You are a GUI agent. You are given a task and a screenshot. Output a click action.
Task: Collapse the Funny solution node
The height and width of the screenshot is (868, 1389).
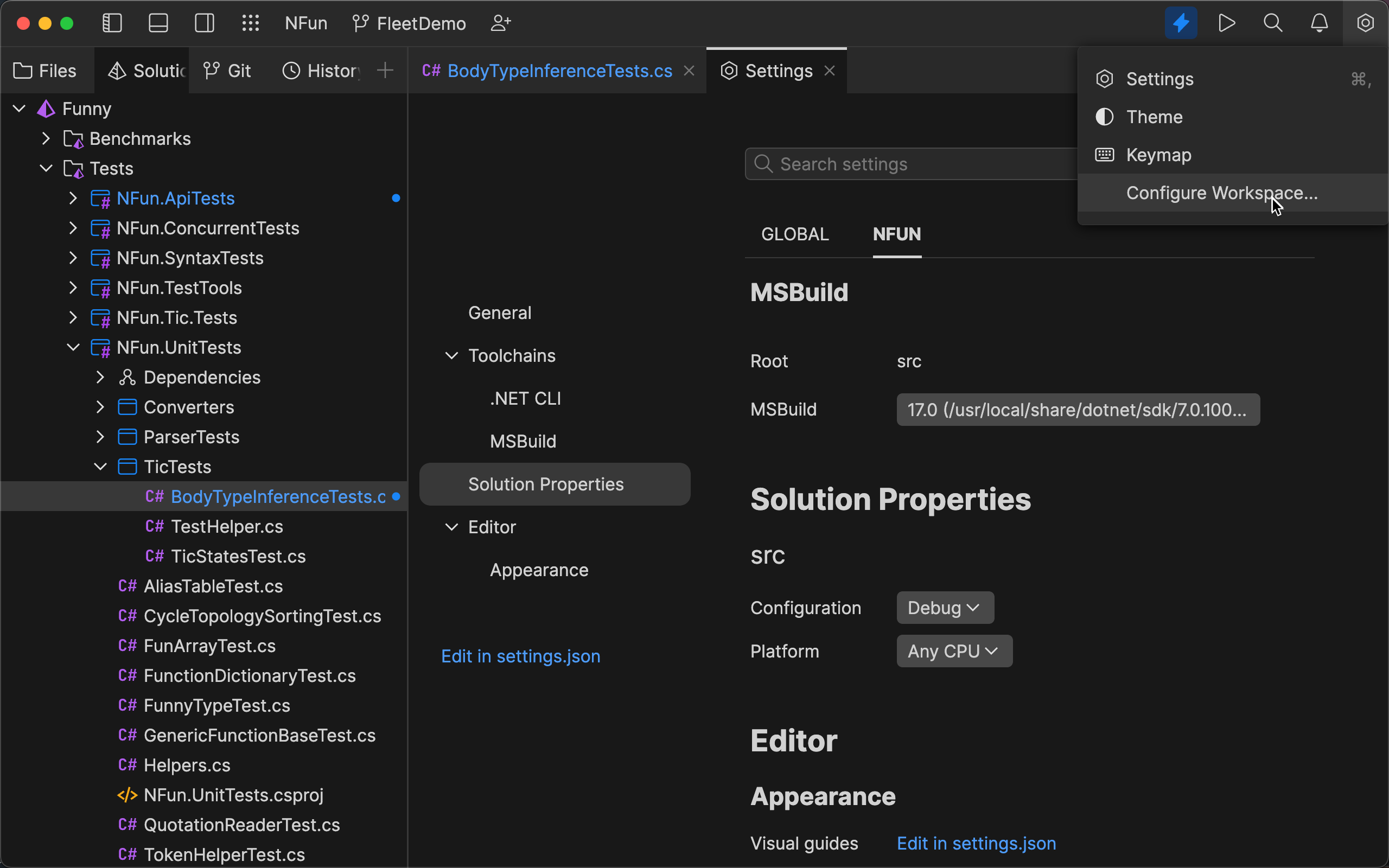[x=20, y=108]
